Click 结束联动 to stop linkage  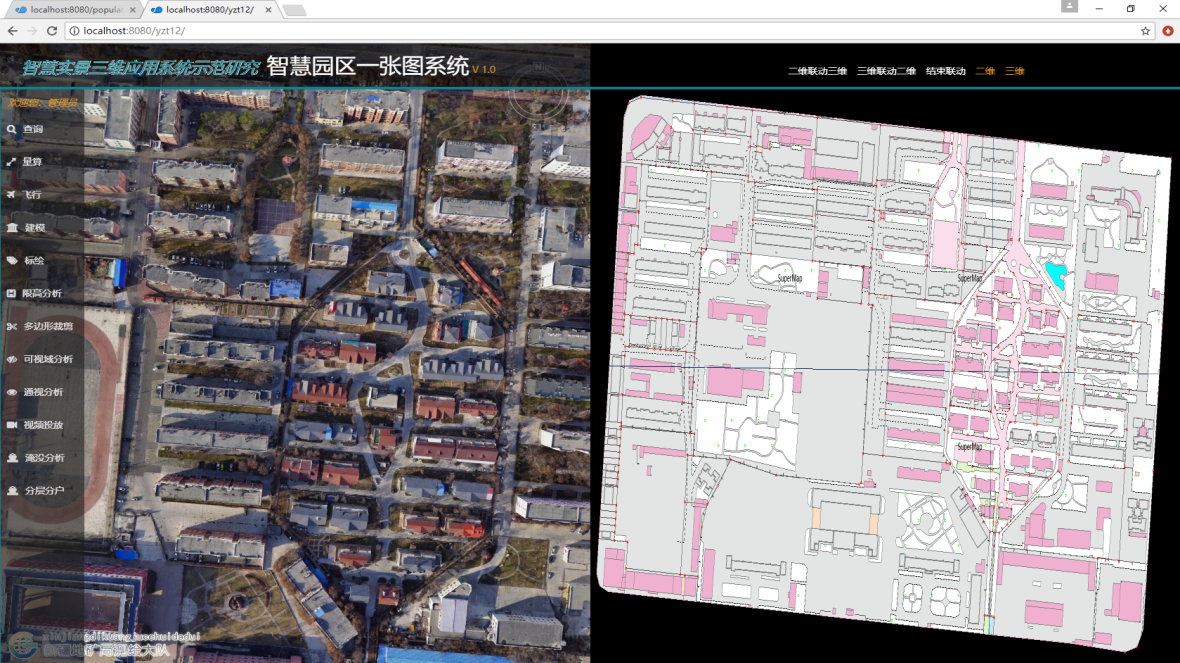[x=946, y=71]
